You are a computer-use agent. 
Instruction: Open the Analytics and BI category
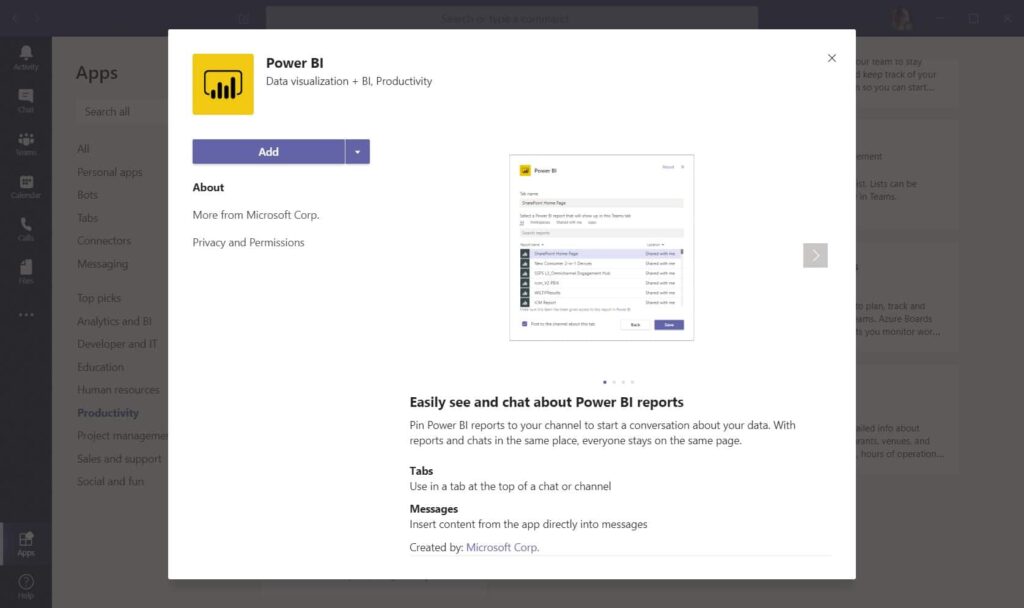tap(114, 321)
